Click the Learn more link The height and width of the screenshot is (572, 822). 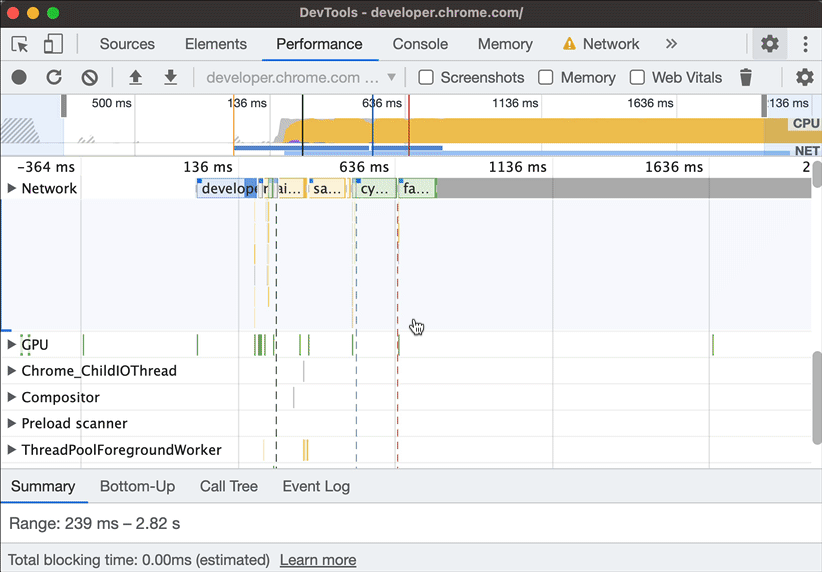coord(317,560)
